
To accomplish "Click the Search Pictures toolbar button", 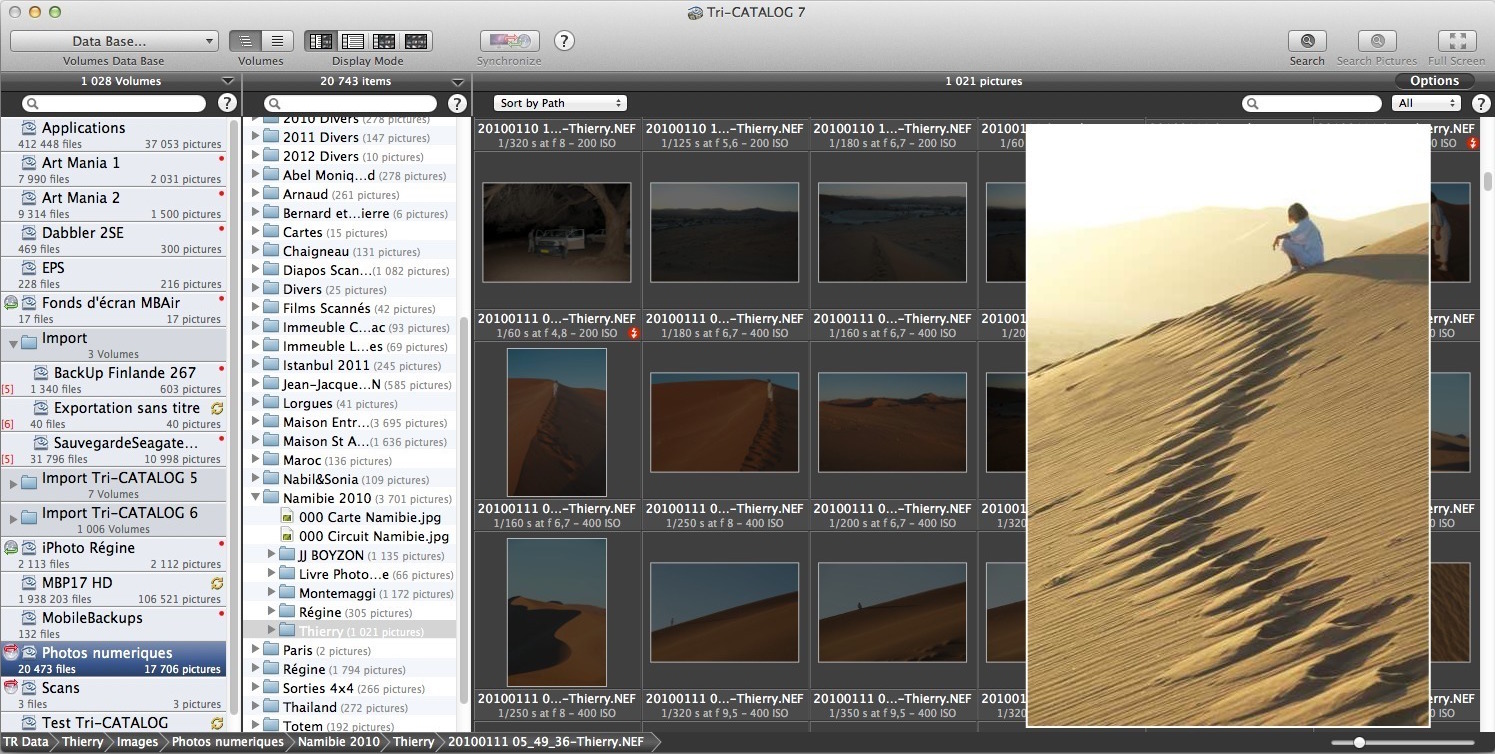I will 1377,41.
